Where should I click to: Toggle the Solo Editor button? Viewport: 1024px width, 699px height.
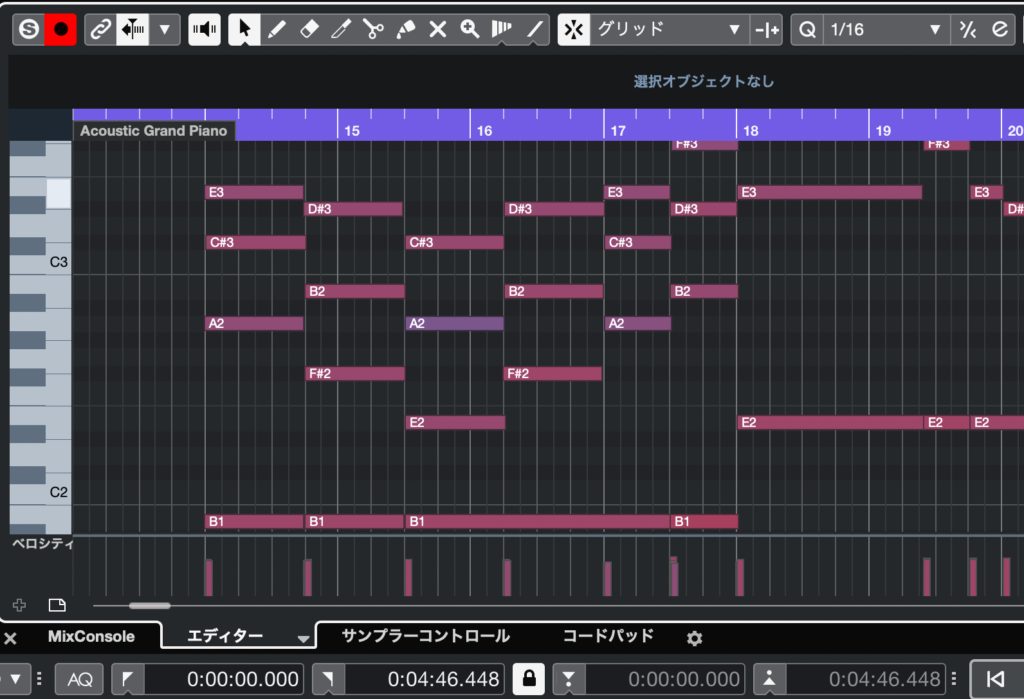click(29, 29)
